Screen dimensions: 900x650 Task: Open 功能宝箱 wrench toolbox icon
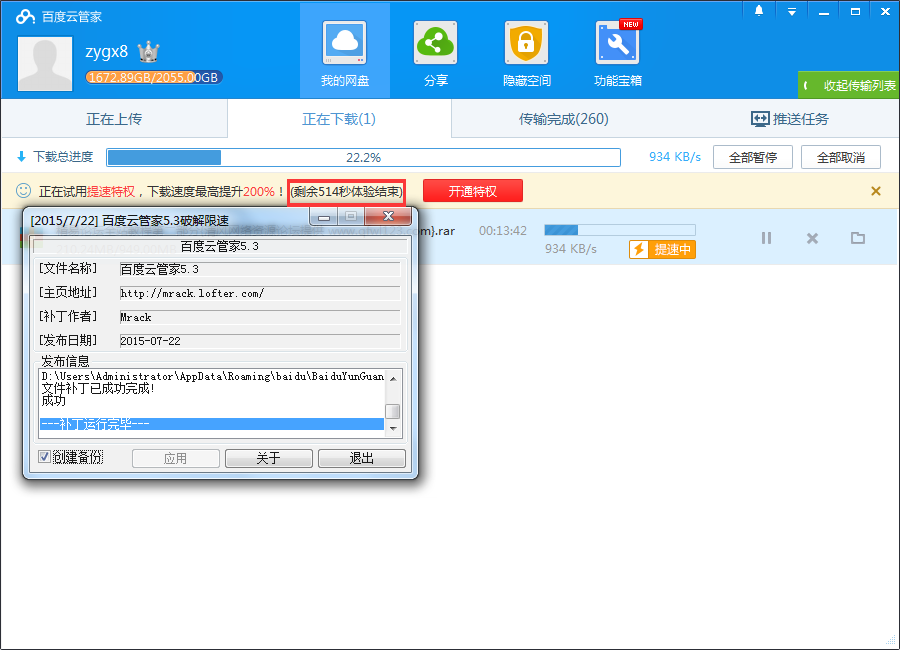(x=618, y=43)
